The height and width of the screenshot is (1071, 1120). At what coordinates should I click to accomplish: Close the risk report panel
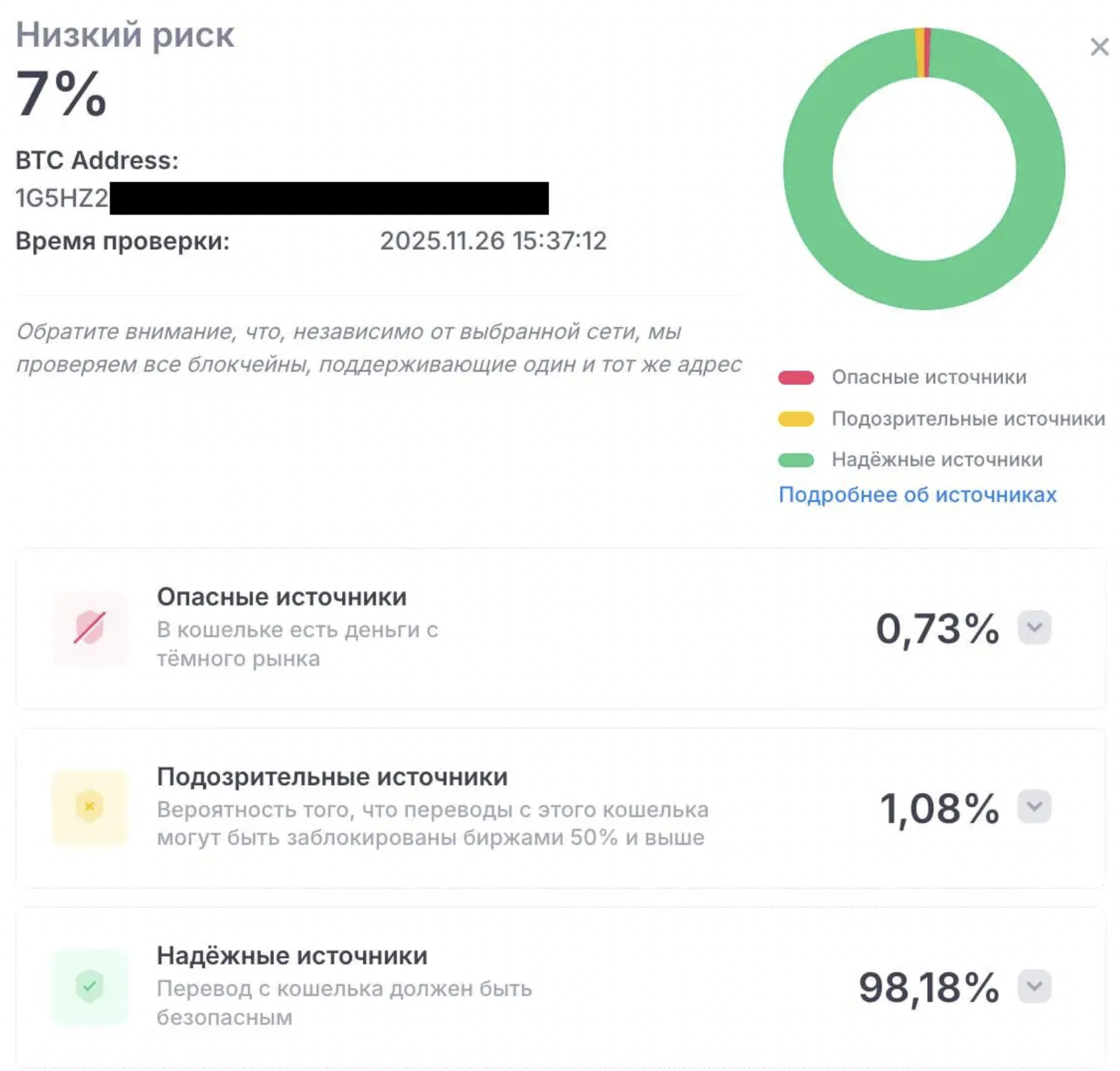pyautogui.click(x=1099, y=47)
